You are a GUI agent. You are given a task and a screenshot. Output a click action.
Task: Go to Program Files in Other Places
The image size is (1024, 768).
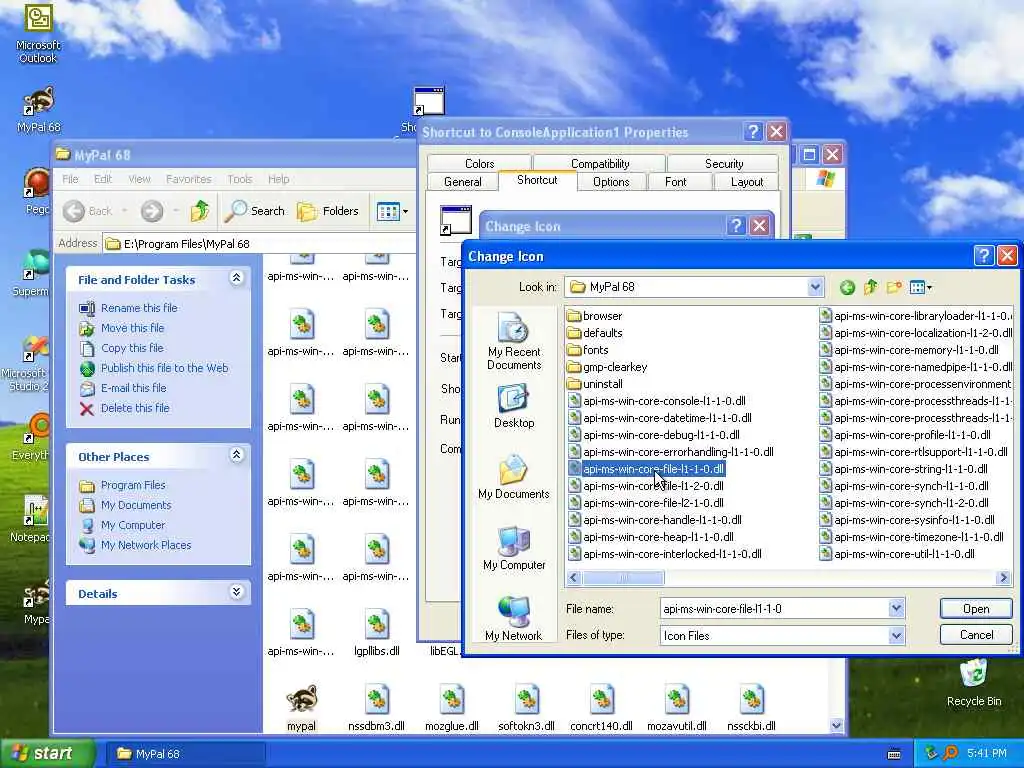[x=133, y=485]
